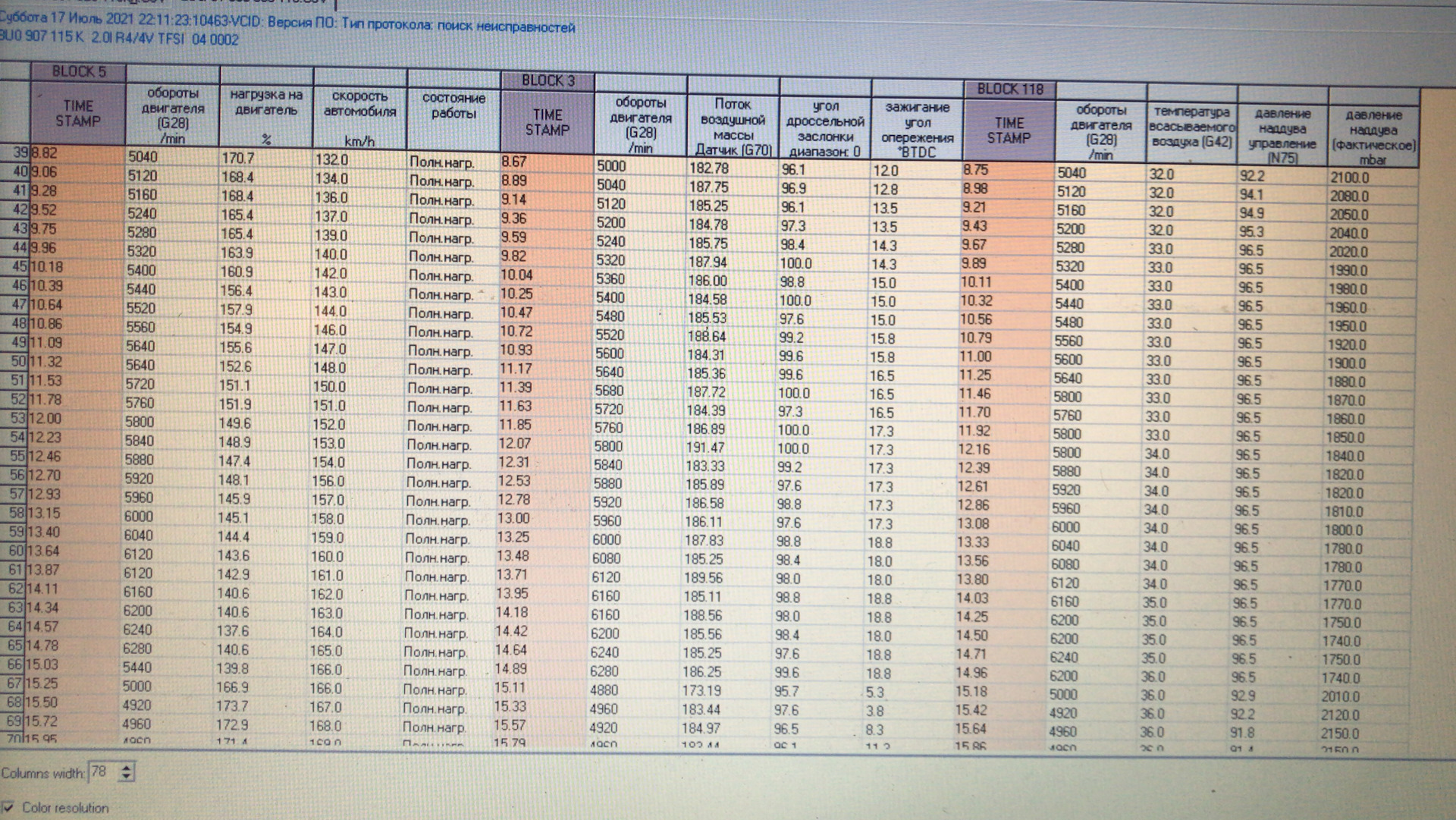Viewport: 1456px width, 820px height.
Task: Click the N75 duty value 94.1
Action: [1251, 194]
